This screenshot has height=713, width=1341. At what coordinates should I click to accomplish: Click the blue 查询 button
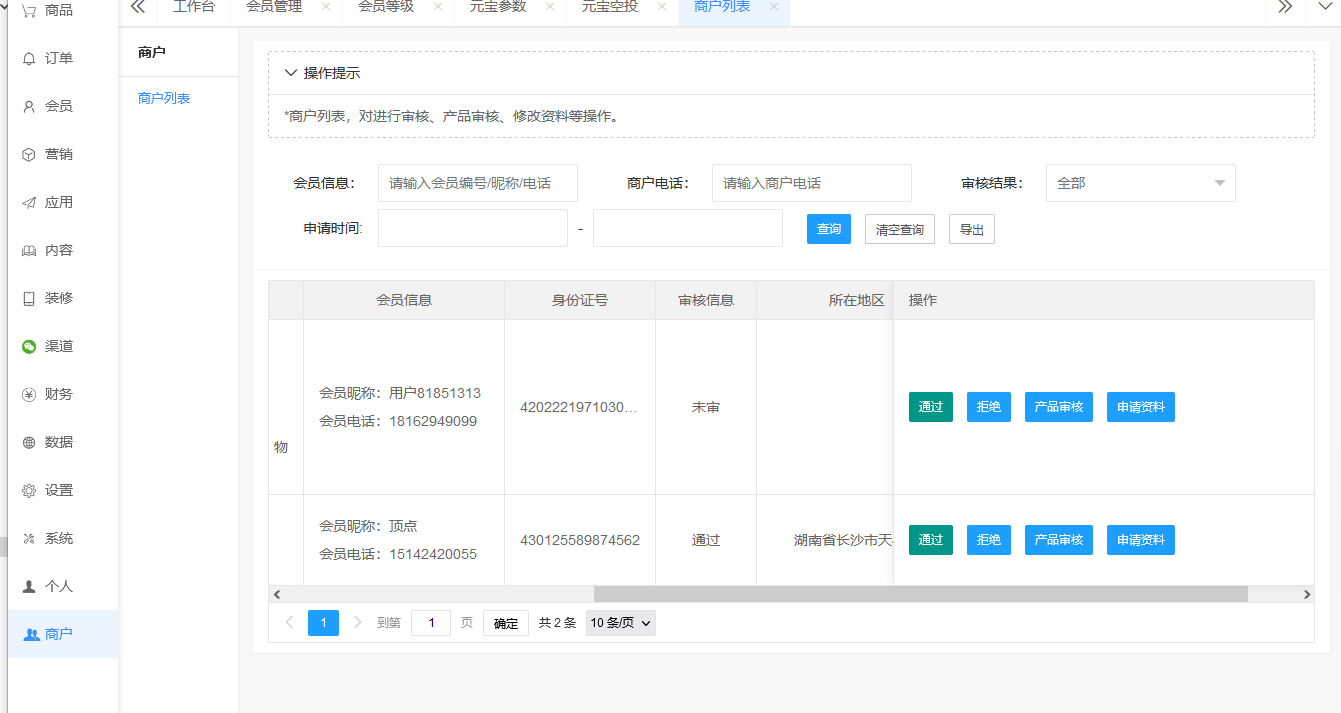(828, 229)
